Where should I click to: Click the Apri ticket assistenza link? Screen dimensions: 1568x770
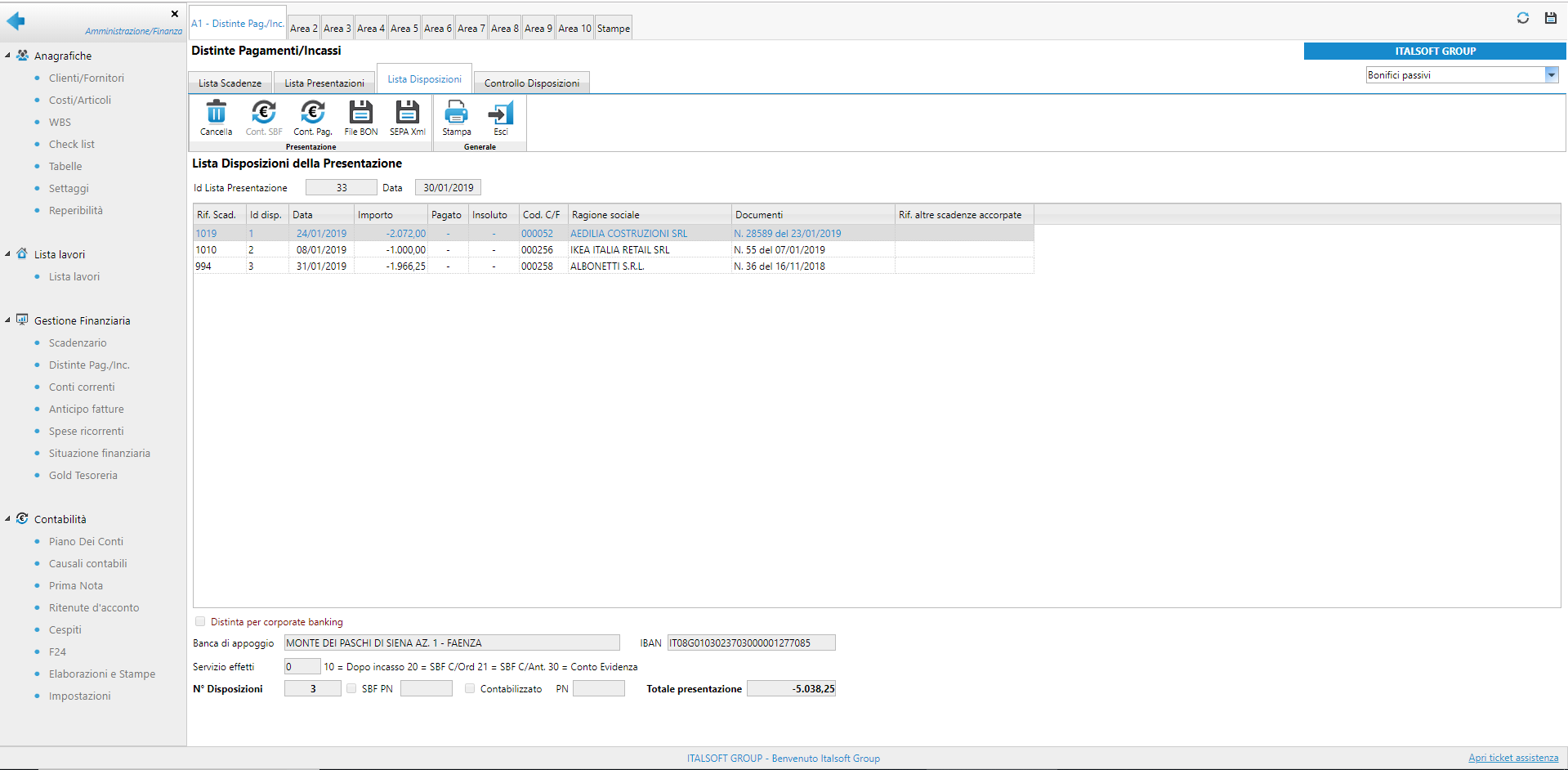1512,758
